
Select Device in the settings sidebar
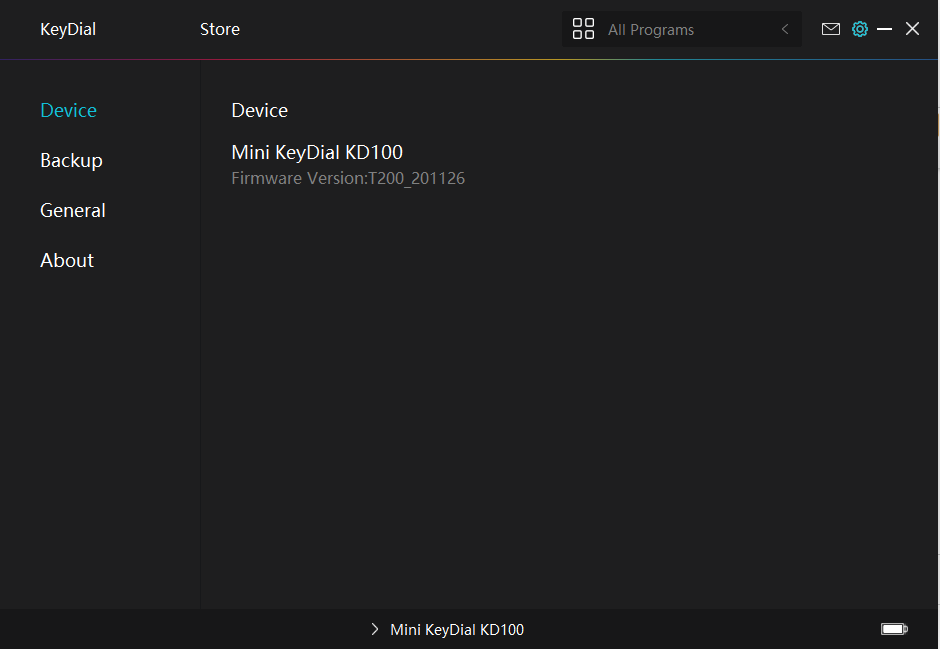pyautogui.click(x=68, y=110)
